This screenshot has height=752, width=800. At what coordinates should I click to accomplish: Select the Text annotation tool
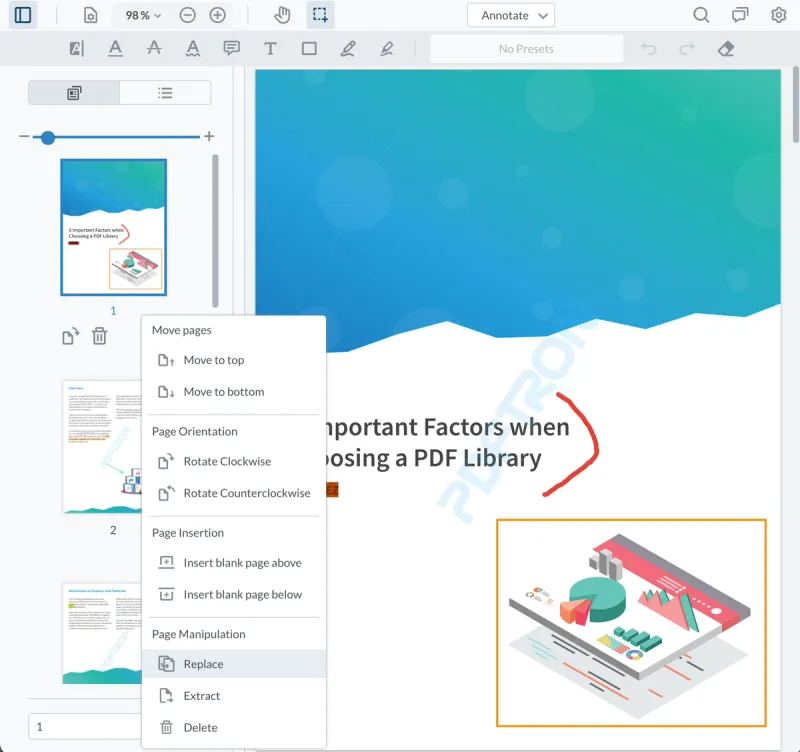[270, 48]
